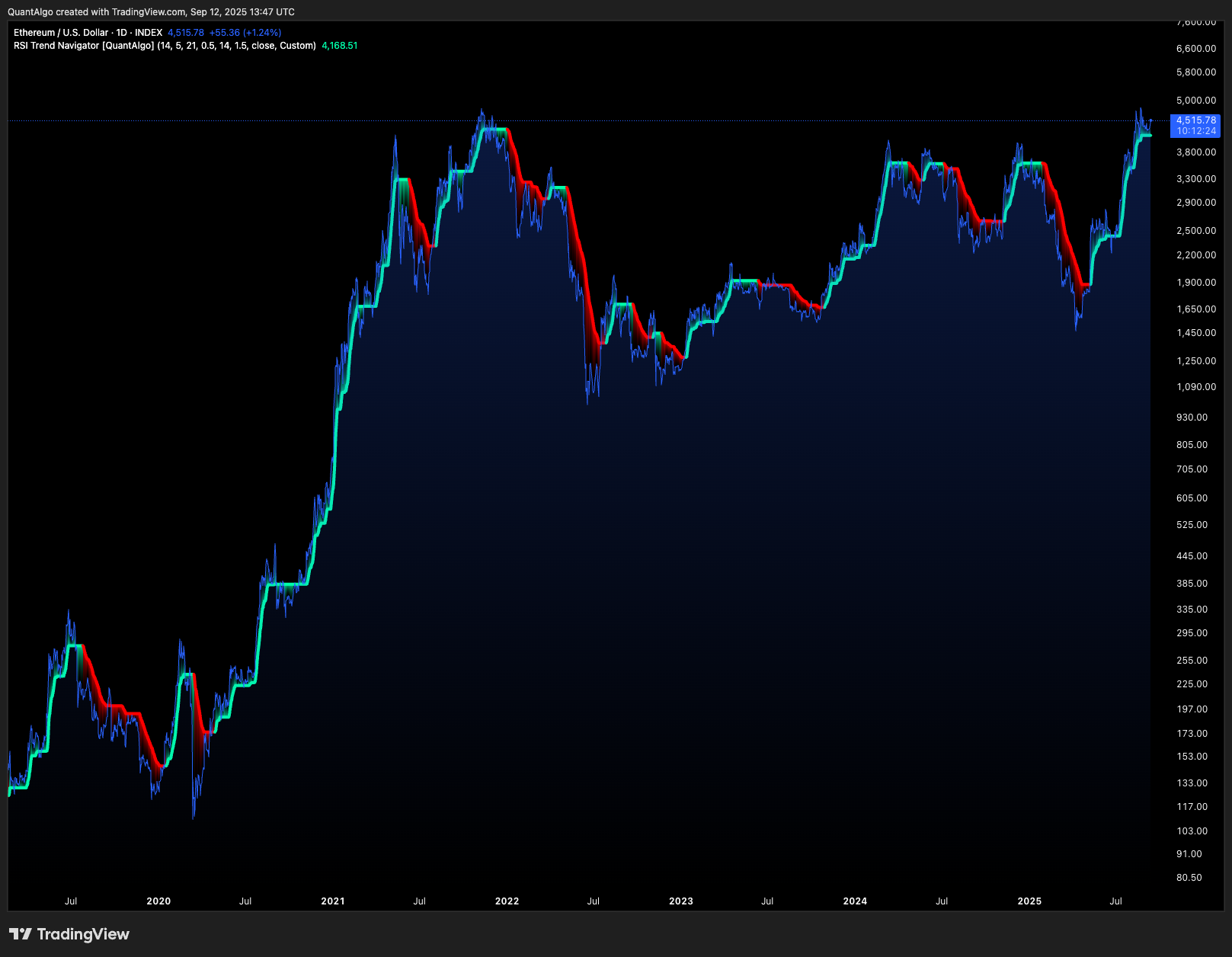
Task: Click the 1,900.00 price scale label
Action: (1196, 283)
